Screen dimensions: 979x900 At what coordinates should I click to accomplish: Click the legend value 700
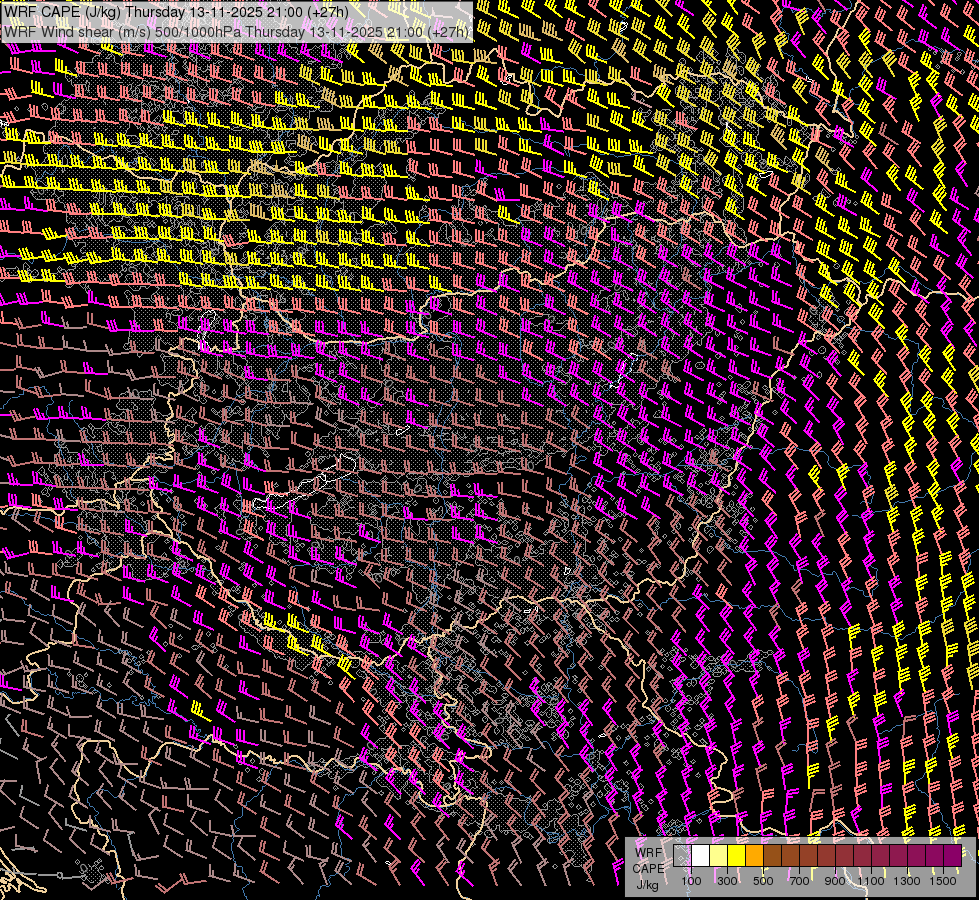pyautogui.click(x=799, y=881)
